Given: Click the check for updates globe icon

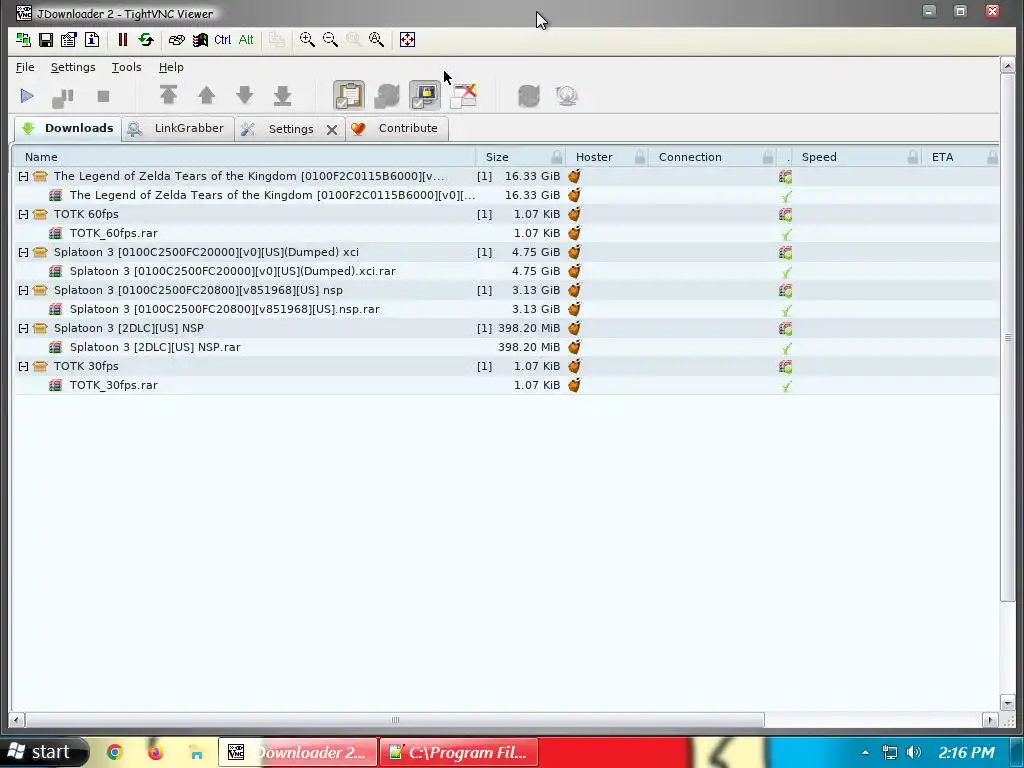Looking at the screenshot, I should click(x=566, y=96).
